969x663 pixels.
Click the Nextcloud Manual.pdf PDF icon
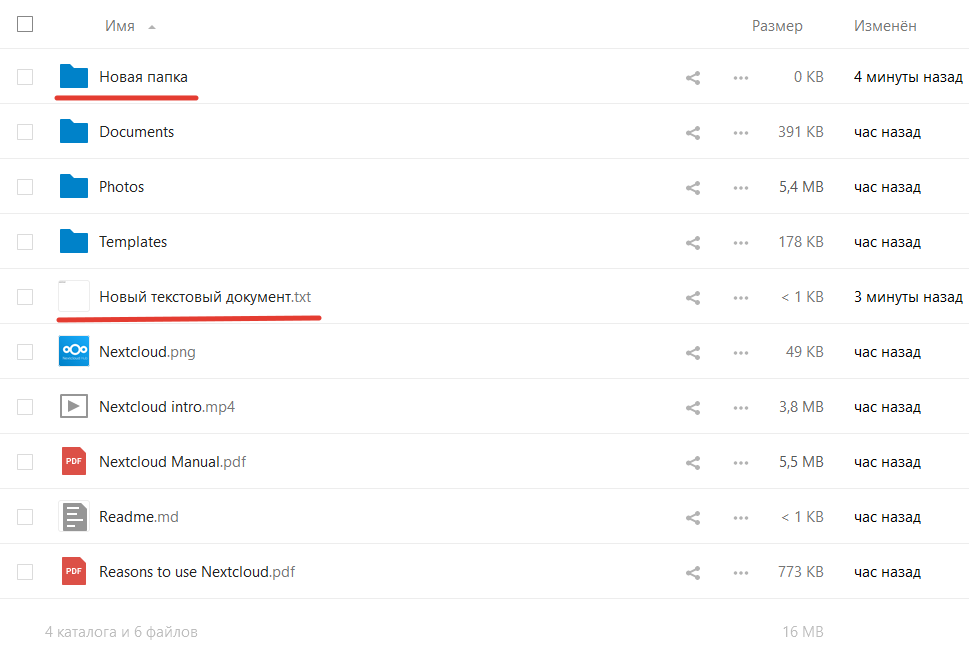(x=74, y=461)
